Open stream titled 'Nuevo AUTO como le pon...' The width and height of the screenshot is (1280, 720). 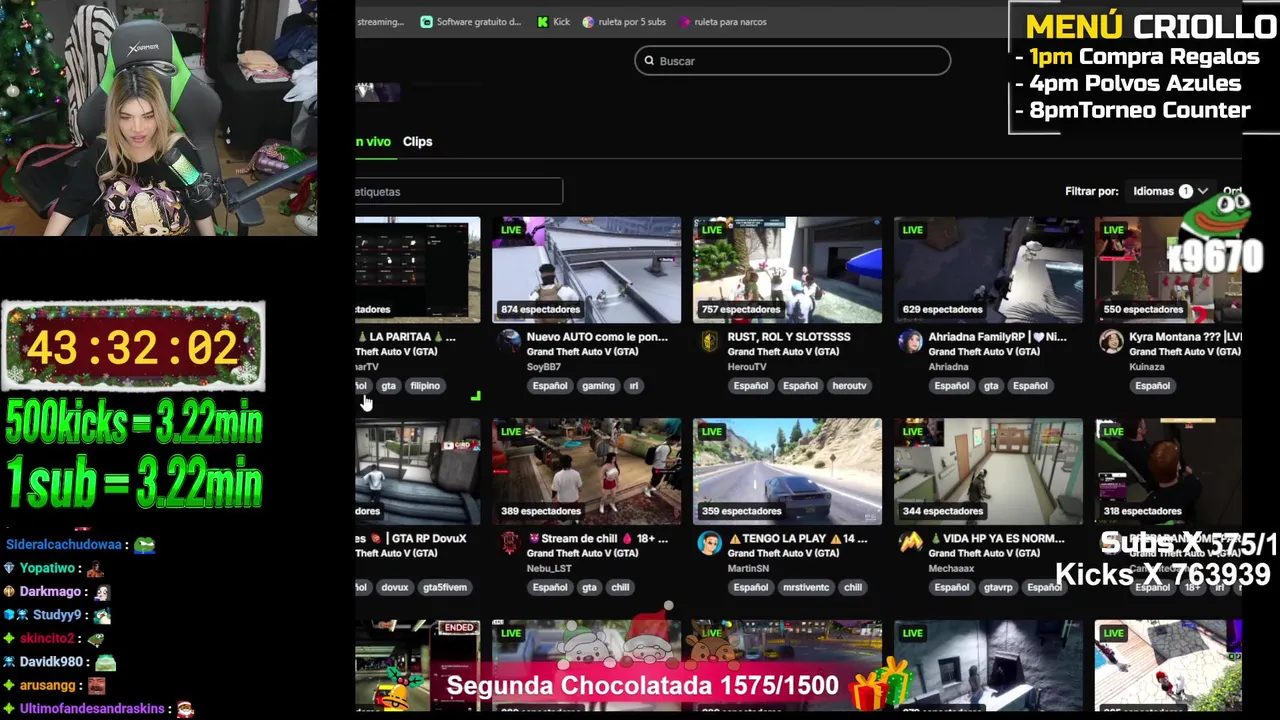pos(597,337)
